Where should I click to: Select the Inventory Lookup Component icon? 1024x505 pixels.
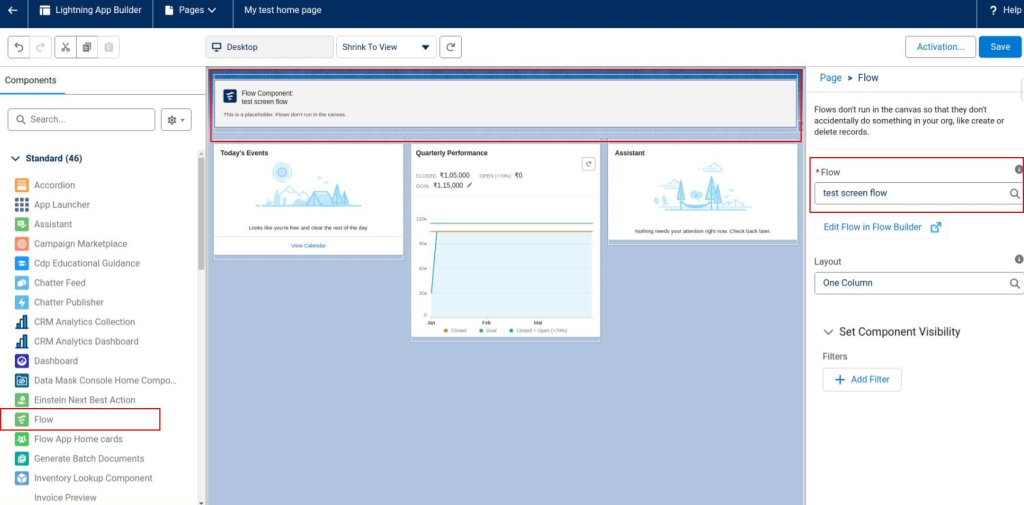22,478
